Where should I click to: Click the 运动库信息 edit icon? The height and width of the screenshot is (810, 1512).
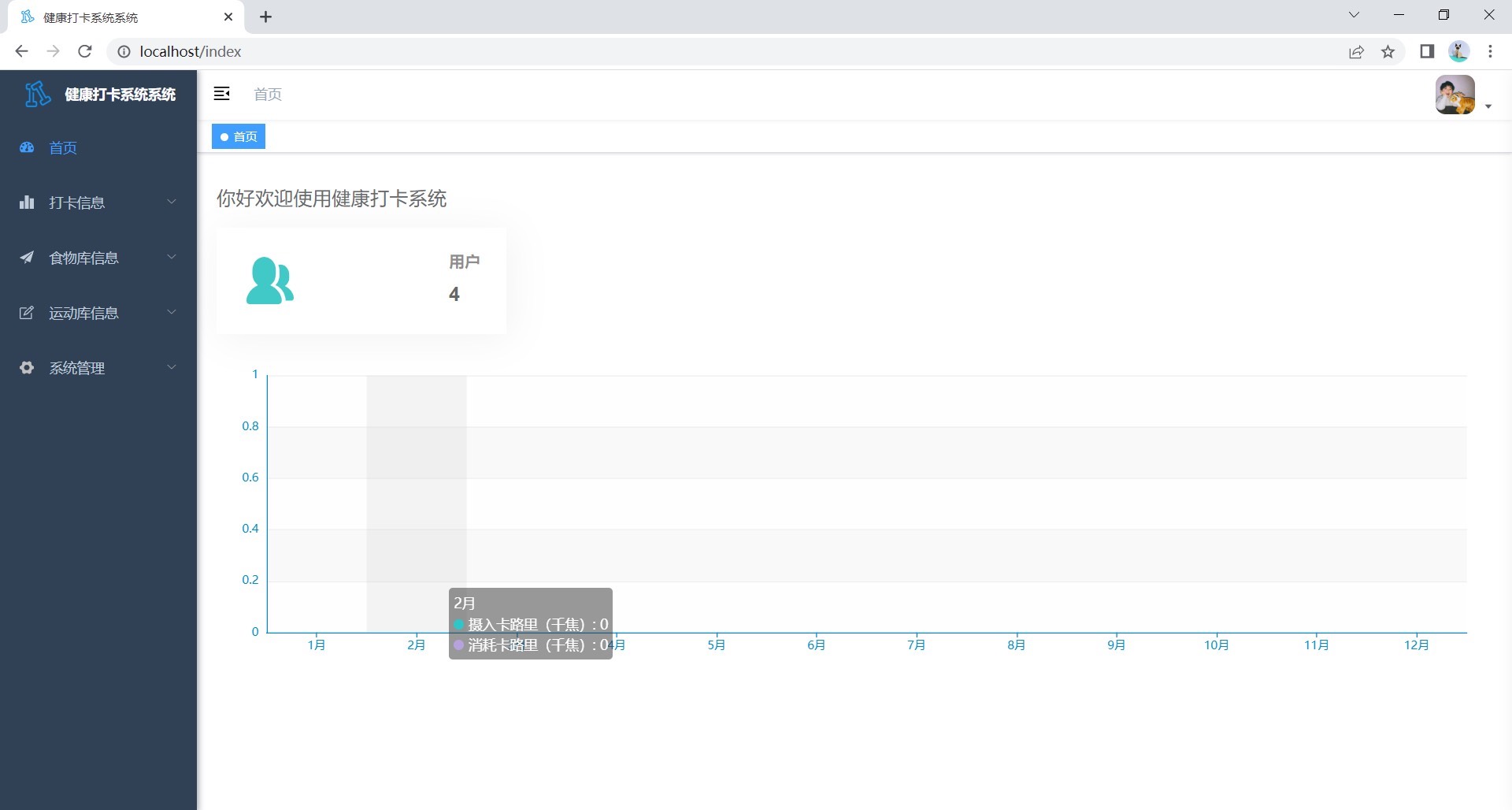[27, 313]
